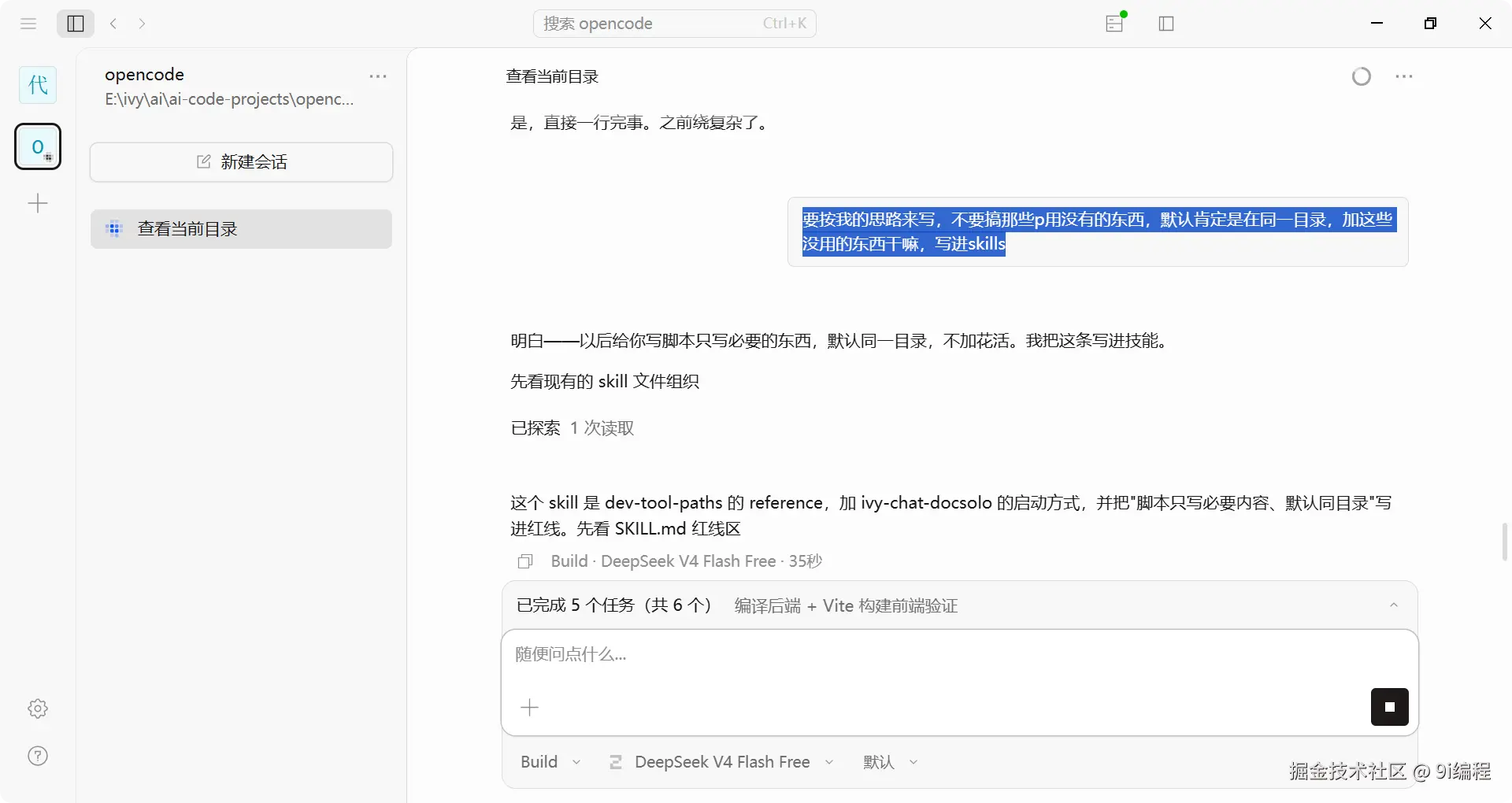Click the project path E:\ivy\ai text
The width and height of the screenshot is (1512, 803).
[229, 99]
